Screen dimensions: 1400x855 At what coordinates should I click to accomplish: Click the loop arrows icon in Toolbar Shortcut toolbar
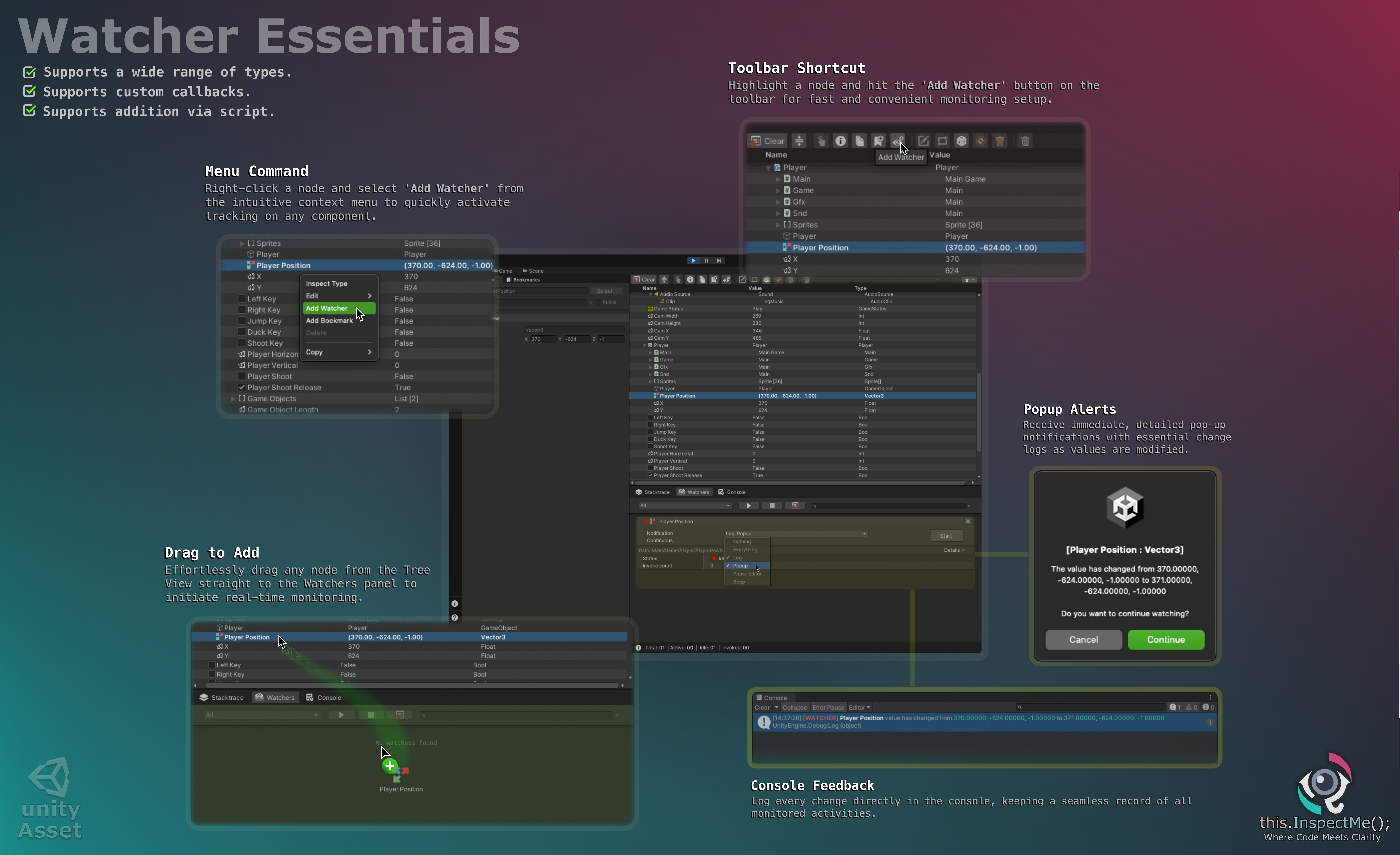tap(943, 141)
